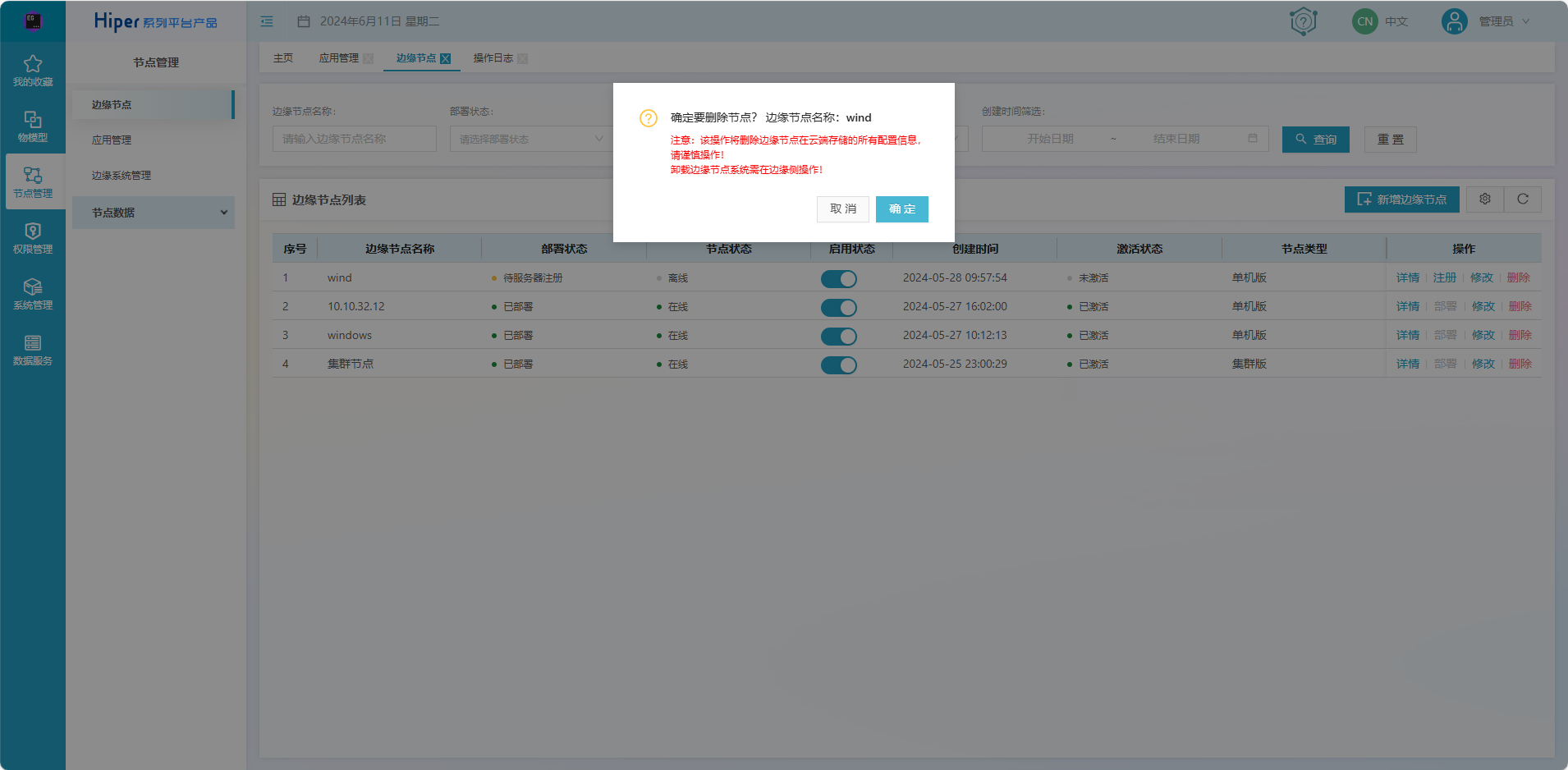
Task: Click 集群版 node type cell
Action: pyautogui.click(x=1249, y=364)
